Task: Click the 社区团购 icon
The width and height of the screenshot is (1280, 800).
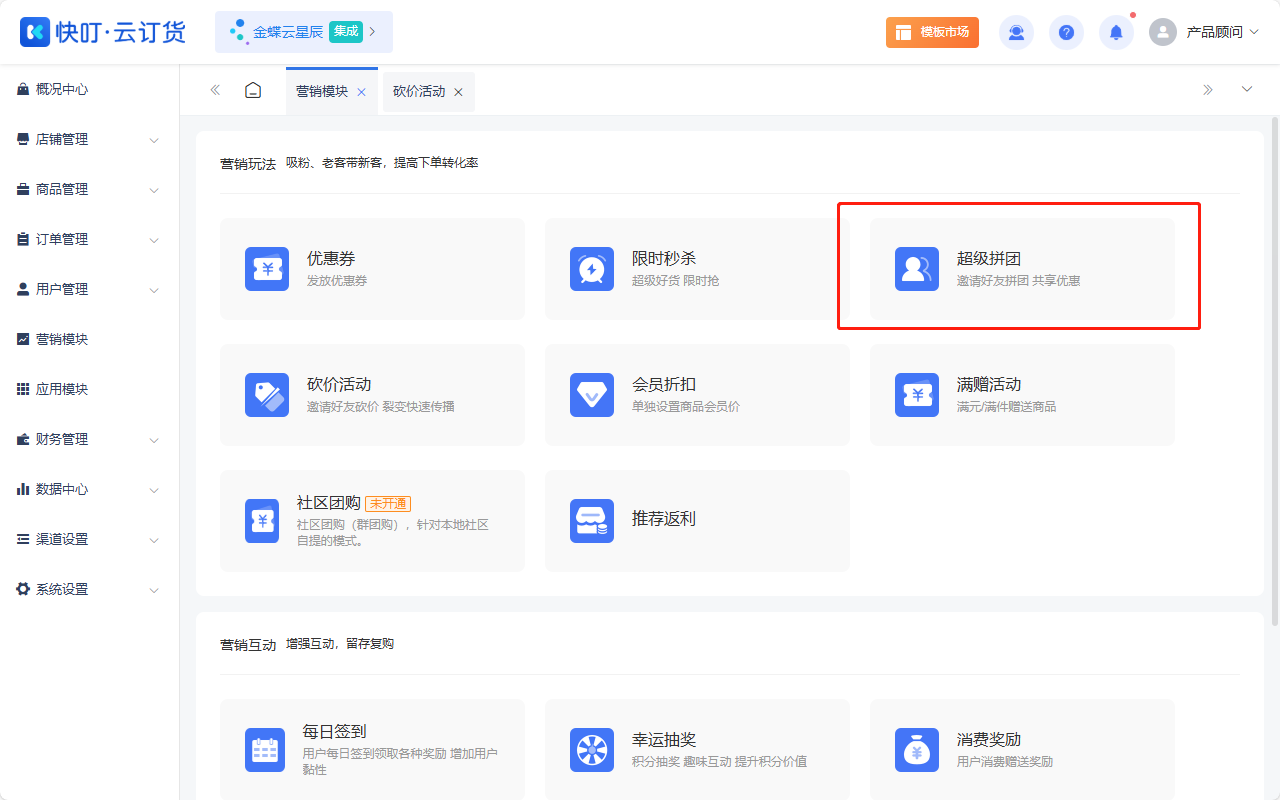Action: click(262, 521)
